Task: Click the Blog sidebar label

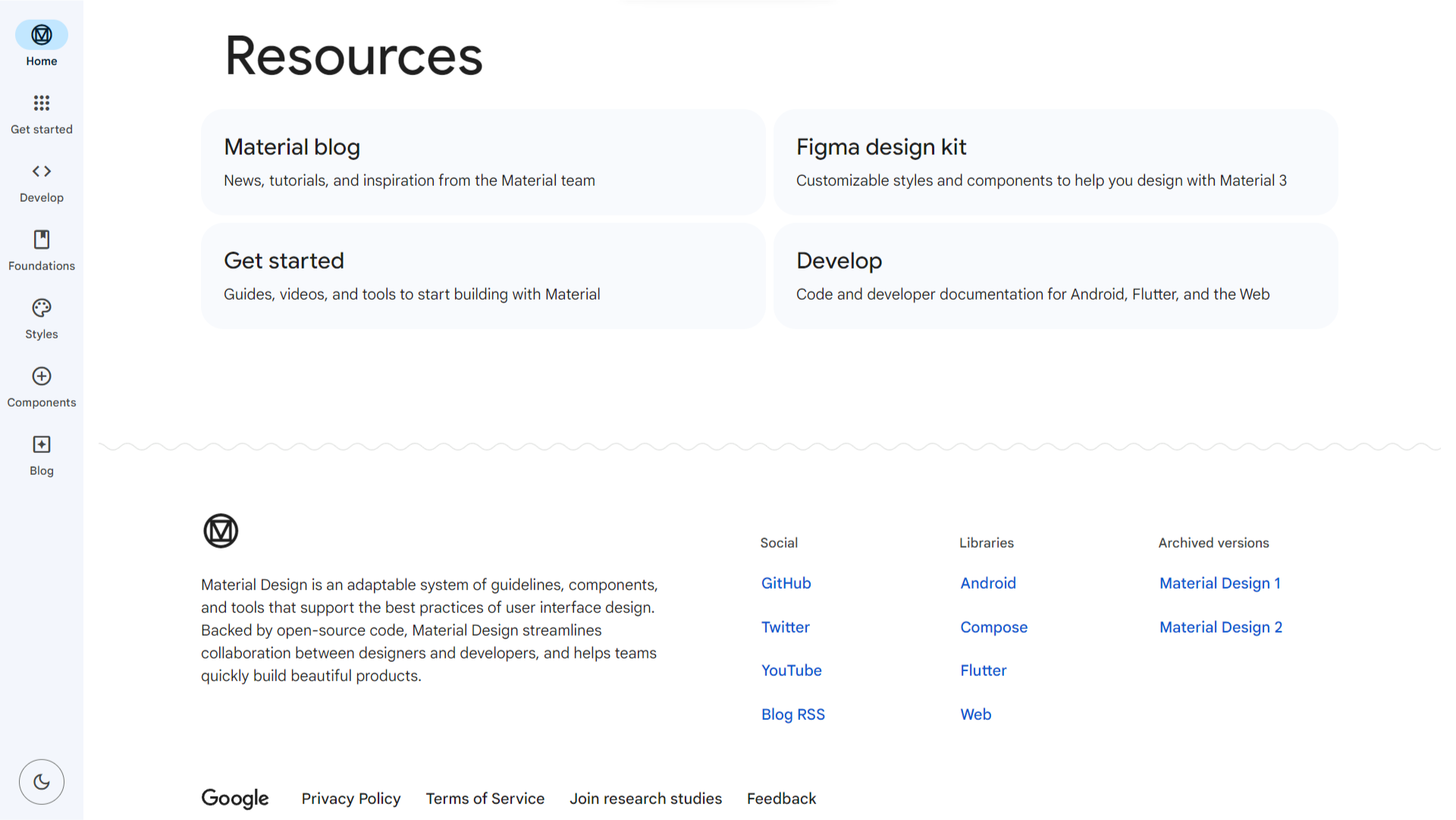Action: pyautogui.click(x=42, y=471)
